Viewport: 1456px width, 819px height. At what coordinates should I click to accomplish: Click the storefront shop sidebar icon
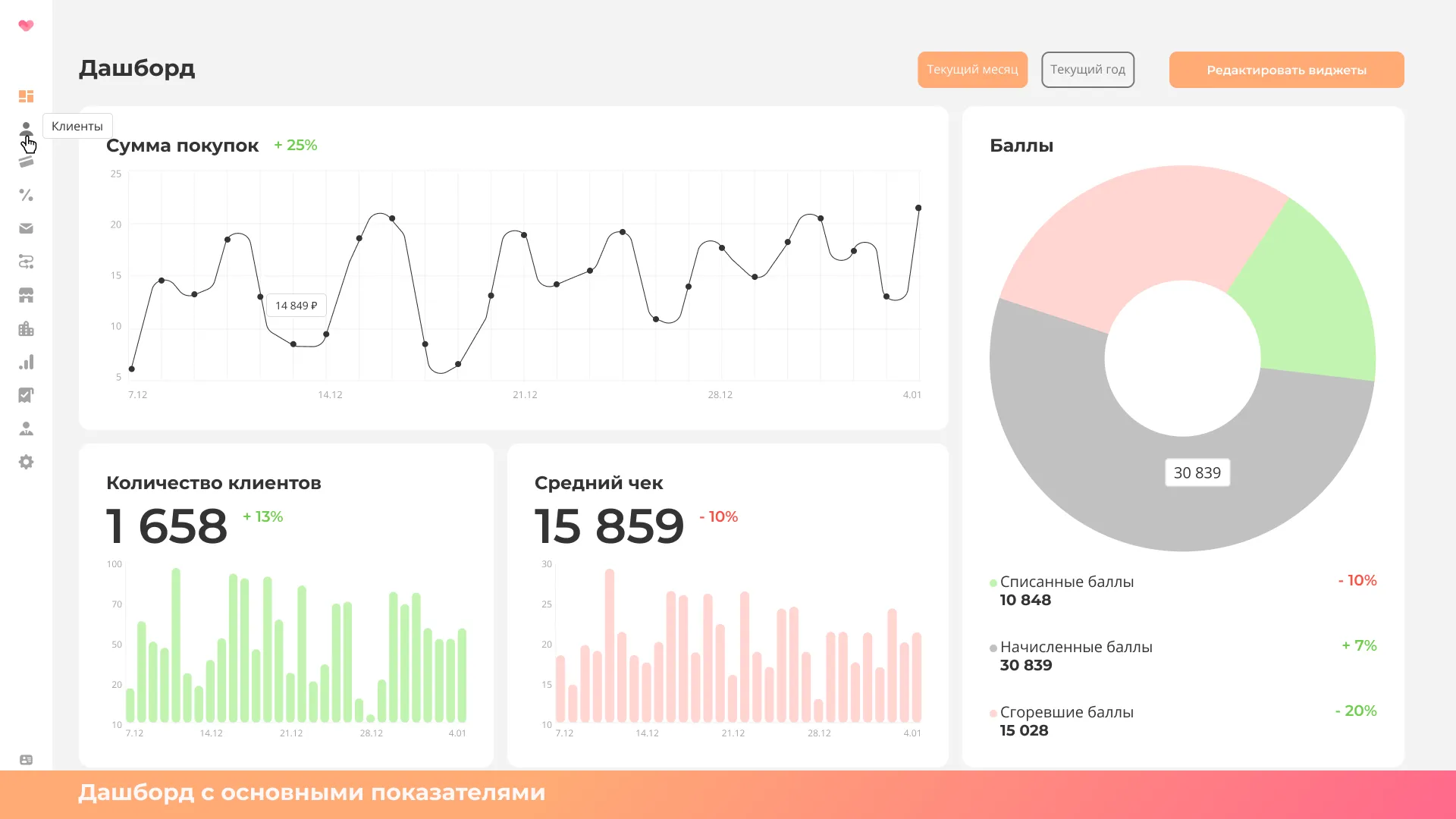click(x=26, y=295)
